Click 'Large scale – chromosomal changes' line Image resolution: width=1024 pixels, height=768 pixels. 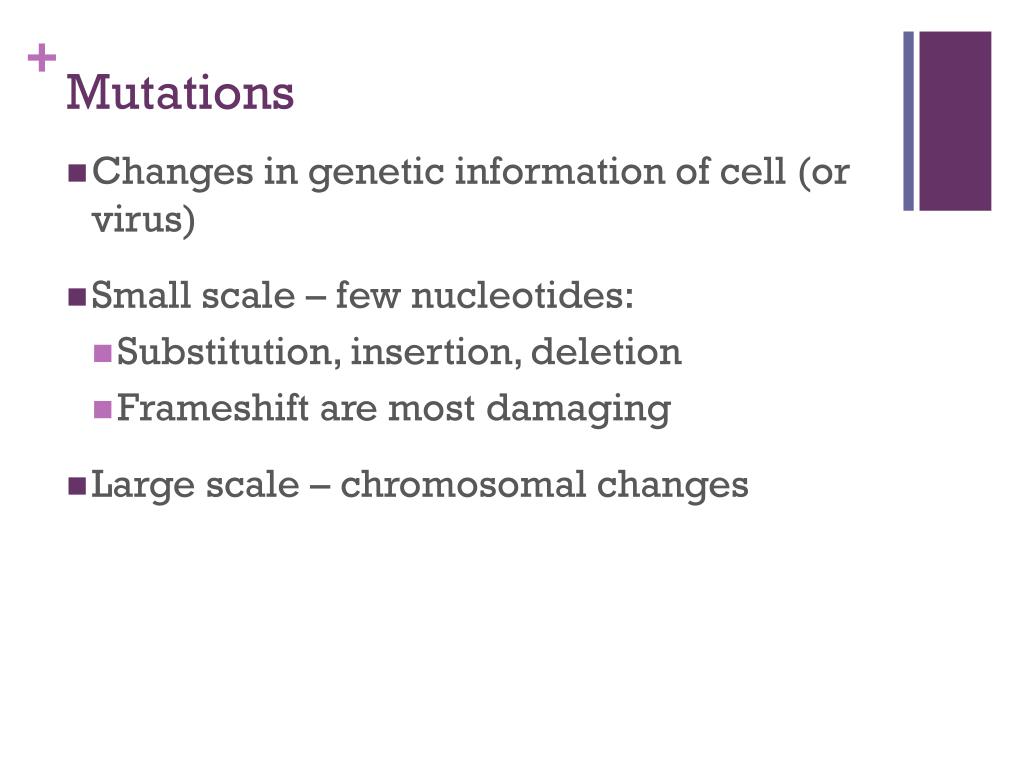coord(420,485)
